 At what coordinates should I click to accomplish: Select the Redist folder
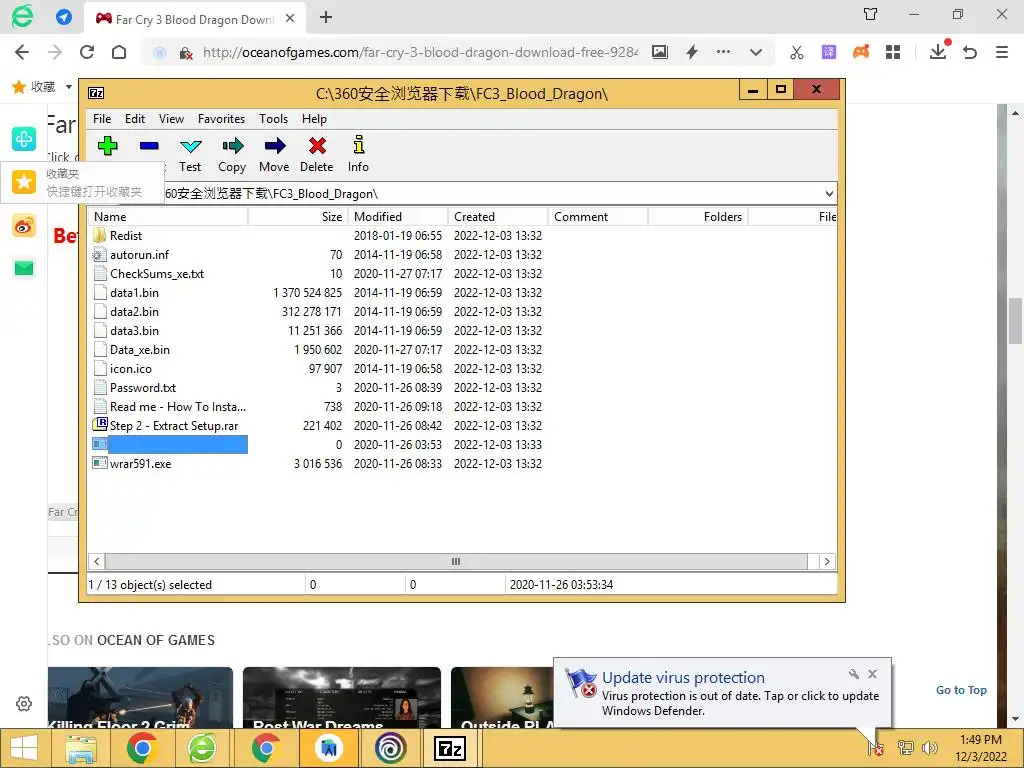point(125,236)
